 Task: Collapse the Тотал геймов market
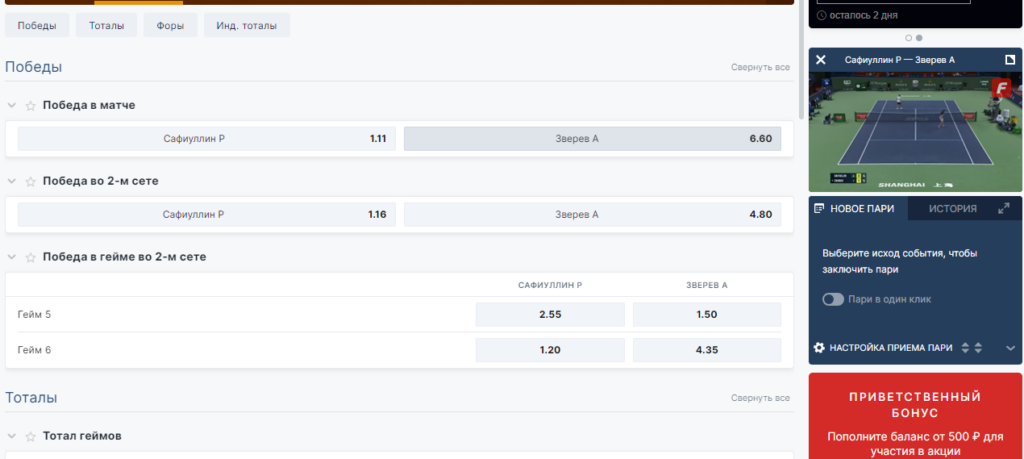click(x=12, y=436)
